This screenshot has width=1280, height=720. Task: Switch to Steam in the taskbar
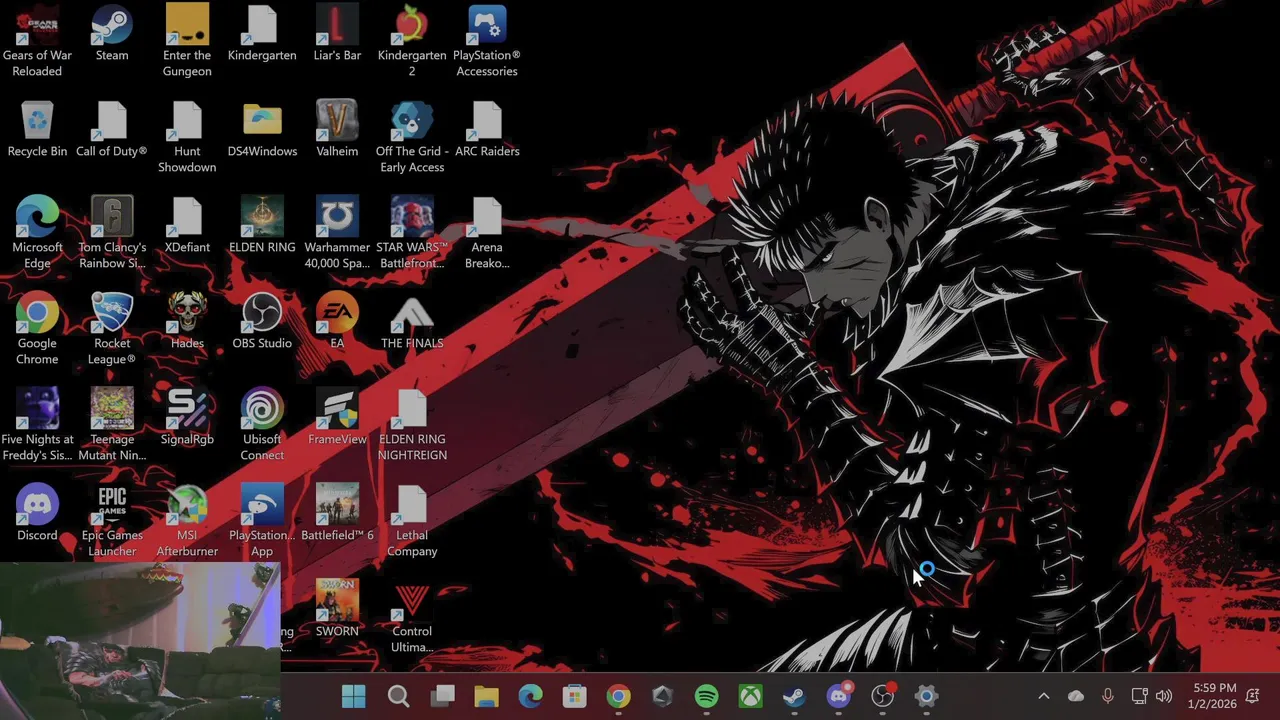(x=794, y=696)
